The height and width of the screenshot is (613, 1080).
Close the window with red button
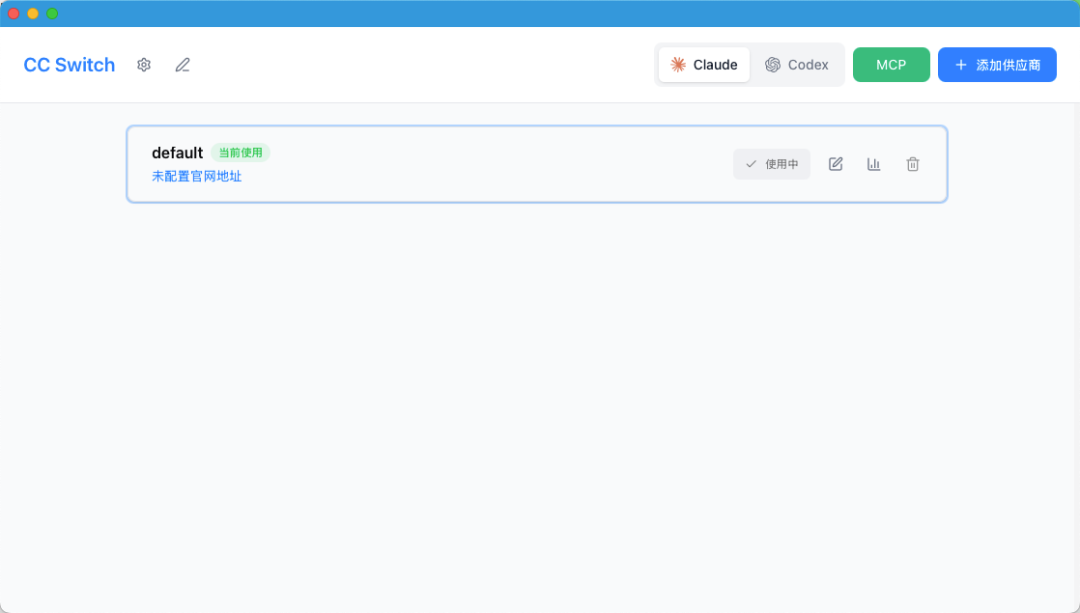point(14,13)
